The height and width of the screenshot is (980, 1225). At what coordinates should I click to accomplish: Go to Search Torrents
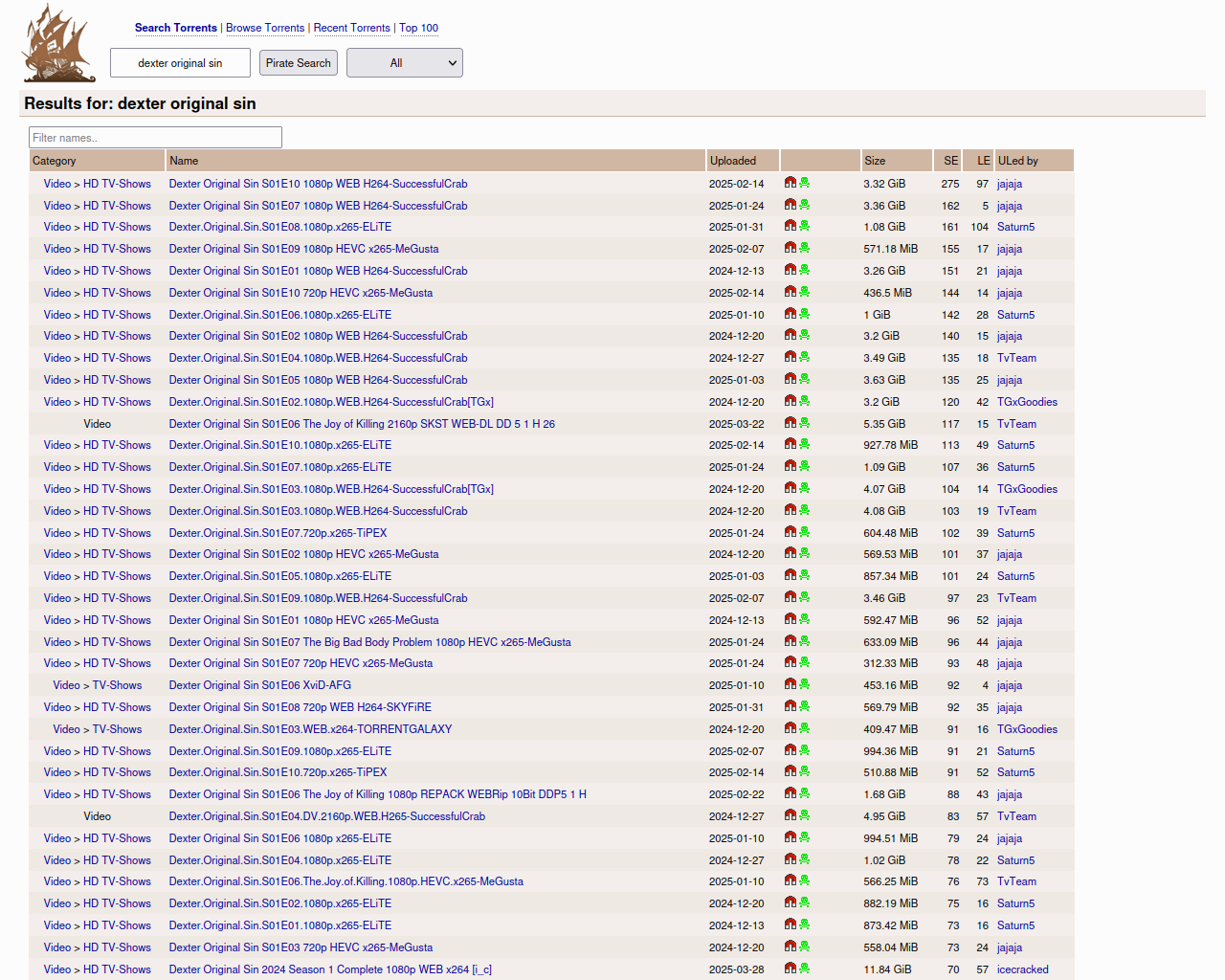[x=176, y=28]
